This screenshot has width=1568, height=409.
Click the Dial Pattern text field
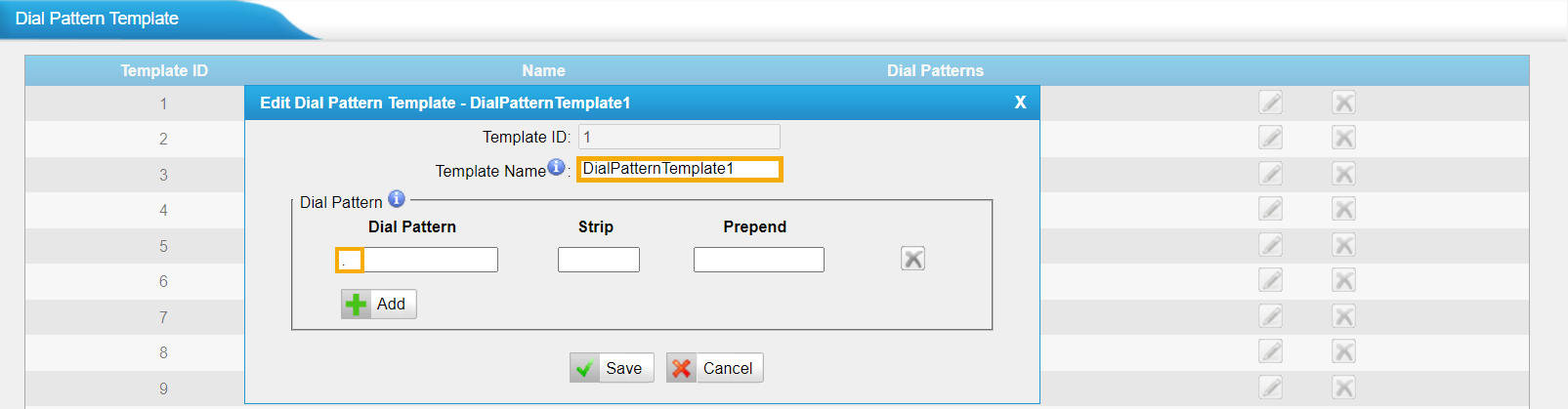pos(417,260)
